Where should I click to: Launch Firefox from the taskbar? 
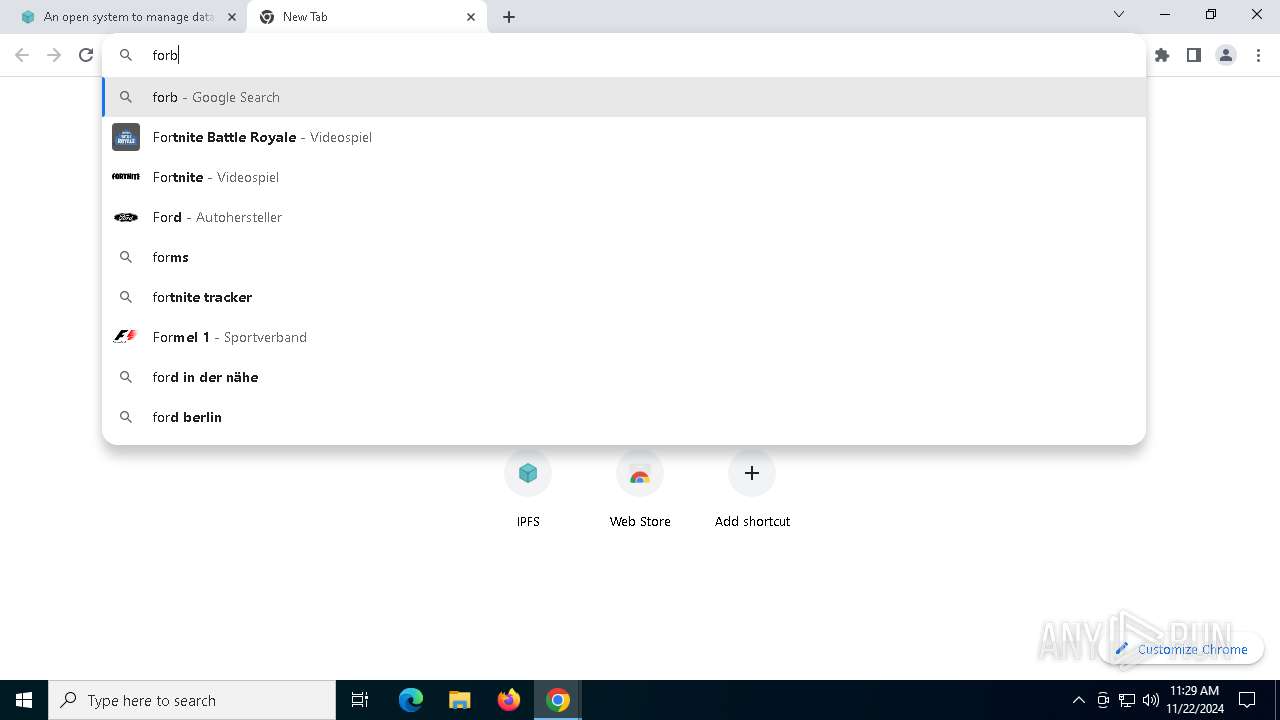tap(509, 700)
